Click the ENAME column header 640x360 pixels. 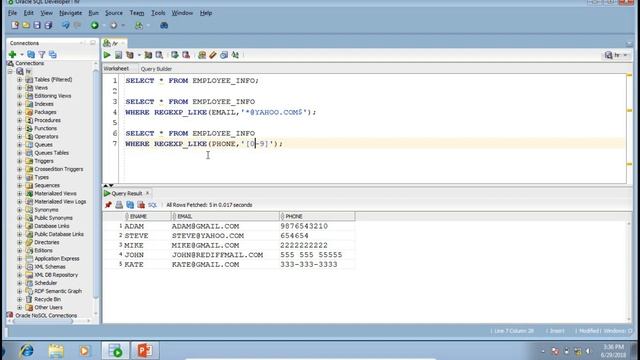point(148,216)
